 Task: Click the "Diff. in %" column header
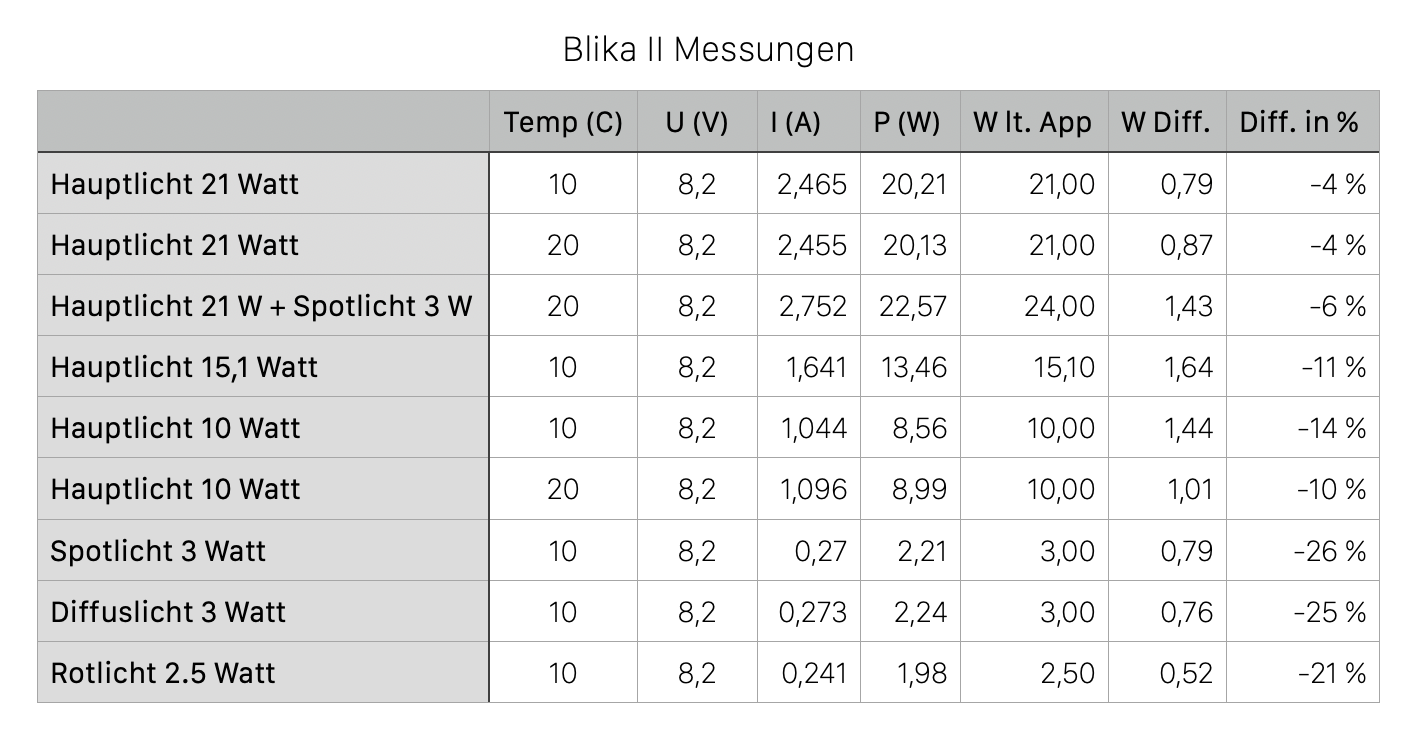tap(1299, 122)
